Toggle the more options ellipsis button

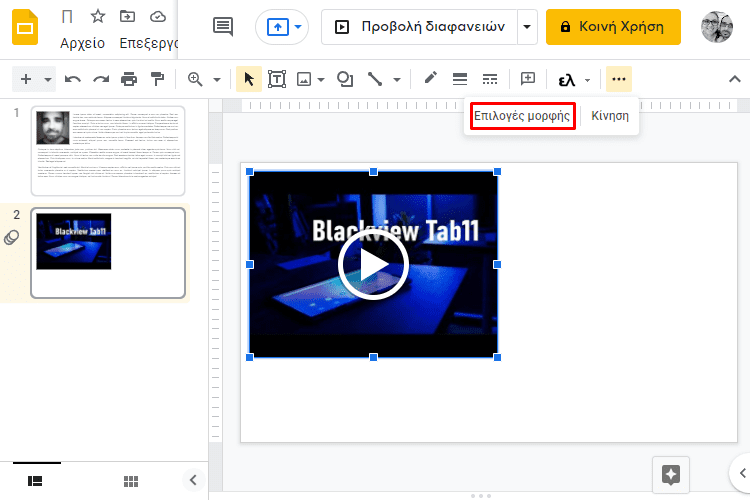(x=619, y=79)
